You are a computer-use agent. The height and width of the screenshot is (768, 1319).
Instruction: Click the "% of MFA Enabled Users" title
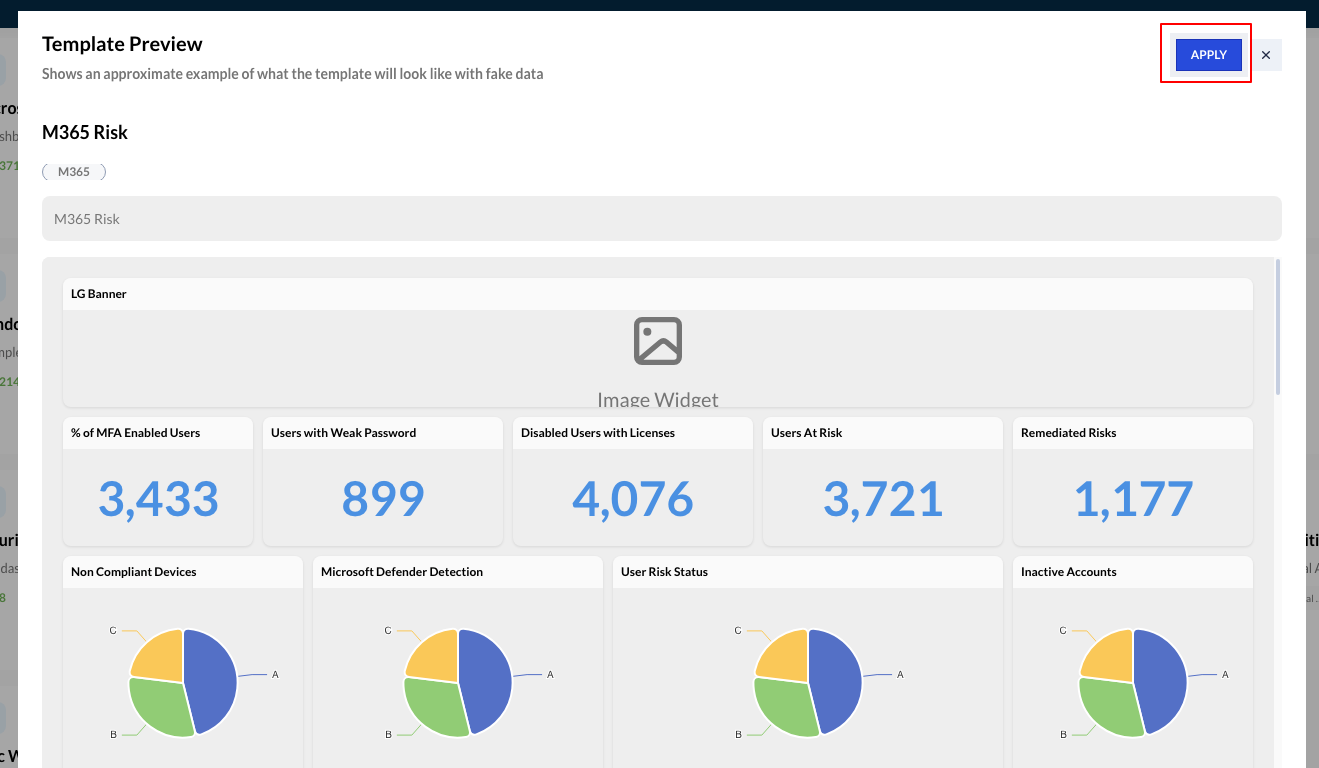tap(136, 433)
